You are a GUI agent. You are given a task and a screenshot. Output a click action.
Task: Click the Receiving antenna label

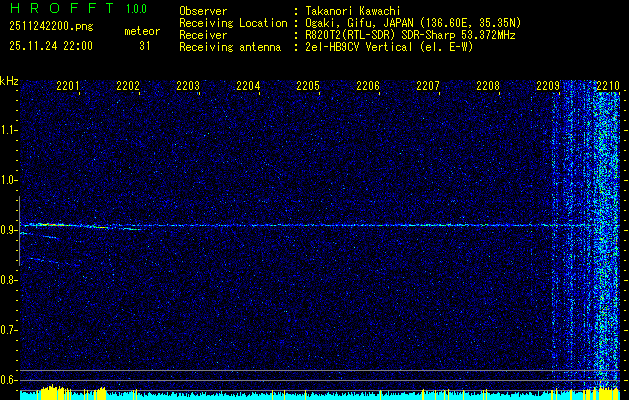coord(230,47)
